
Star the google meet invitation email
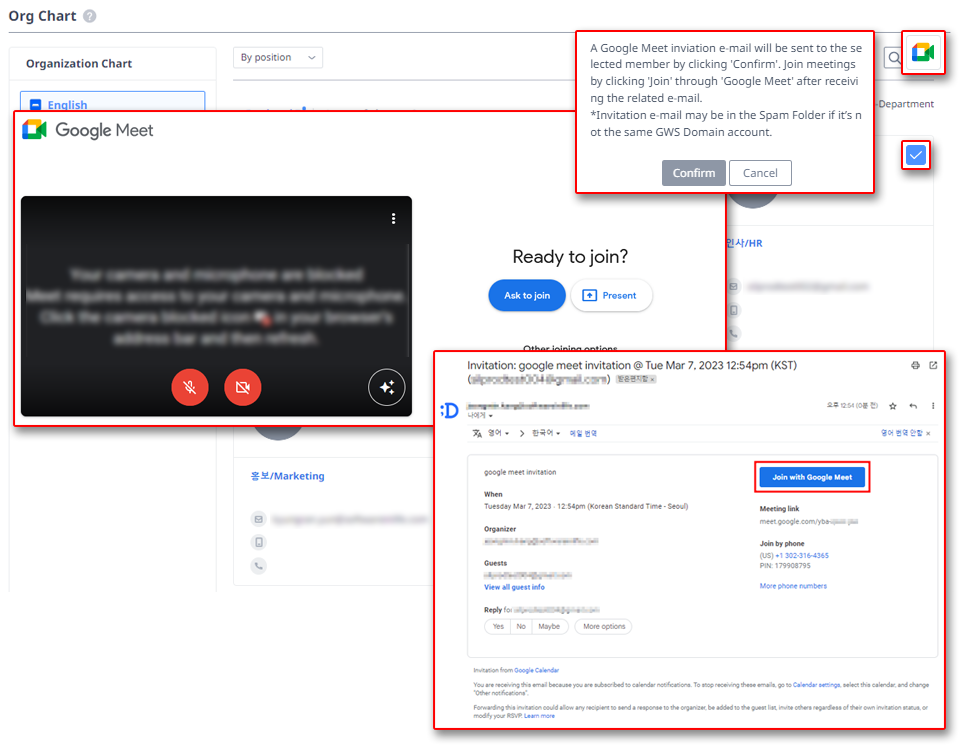pyautogui.click(x=893, y=404)
